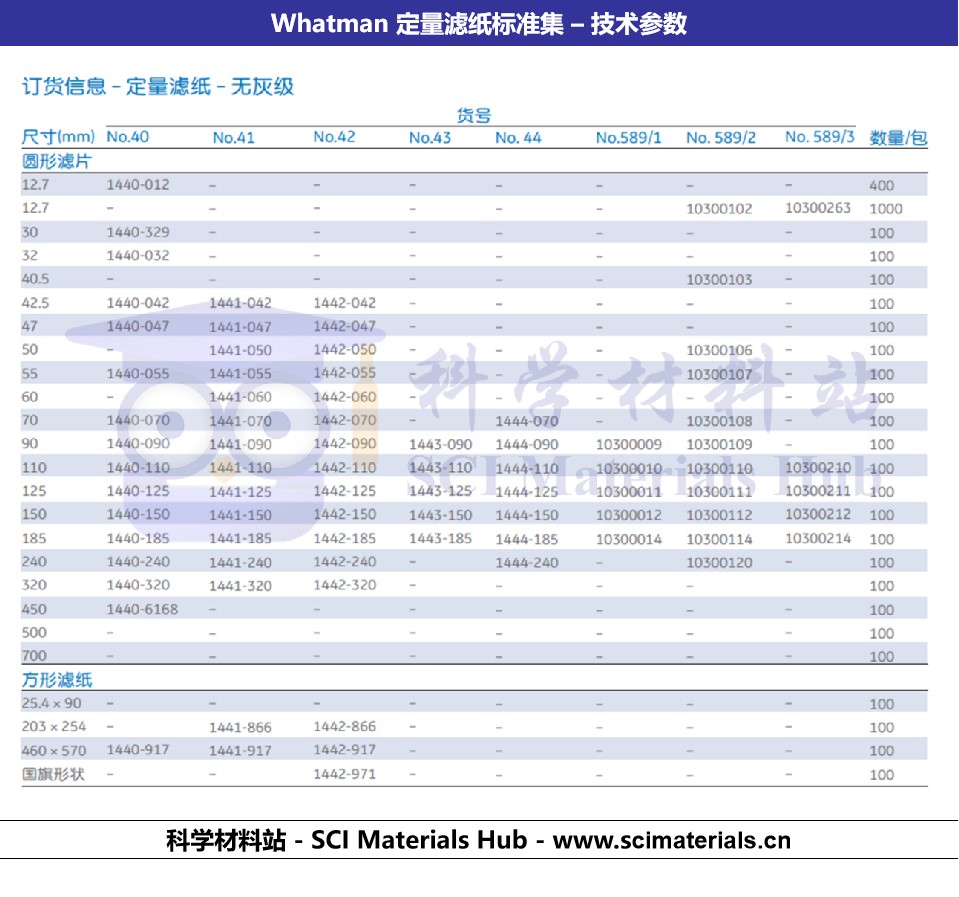This screenshot has height=897, width=959.
Task: Click part number '1441-110'
Action: 240,468
